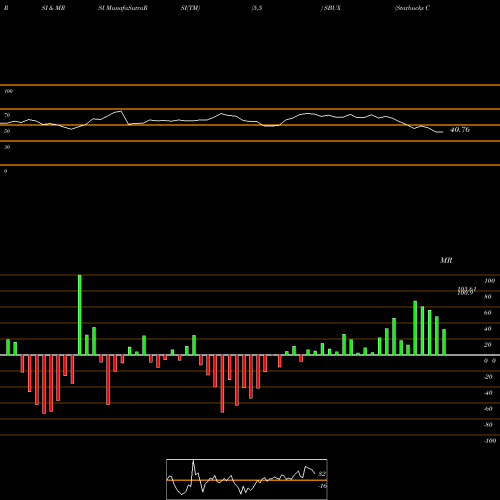Click the 40.76 RSI value label
Screen dimensions: 500x500
[460, 130]
